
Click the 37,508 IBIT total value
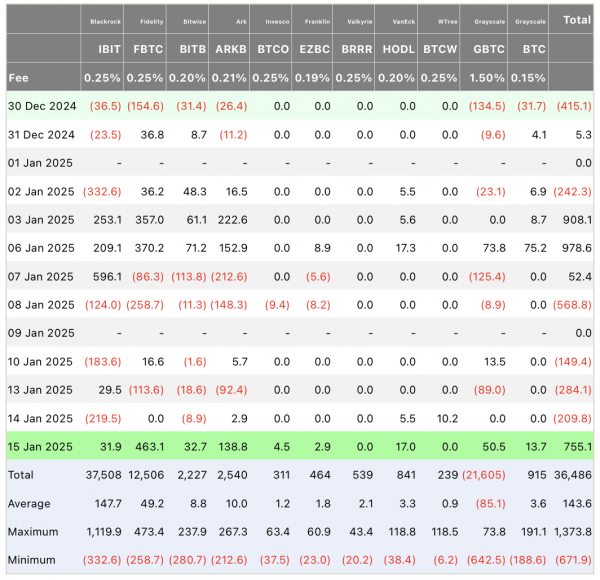(103, 475)
